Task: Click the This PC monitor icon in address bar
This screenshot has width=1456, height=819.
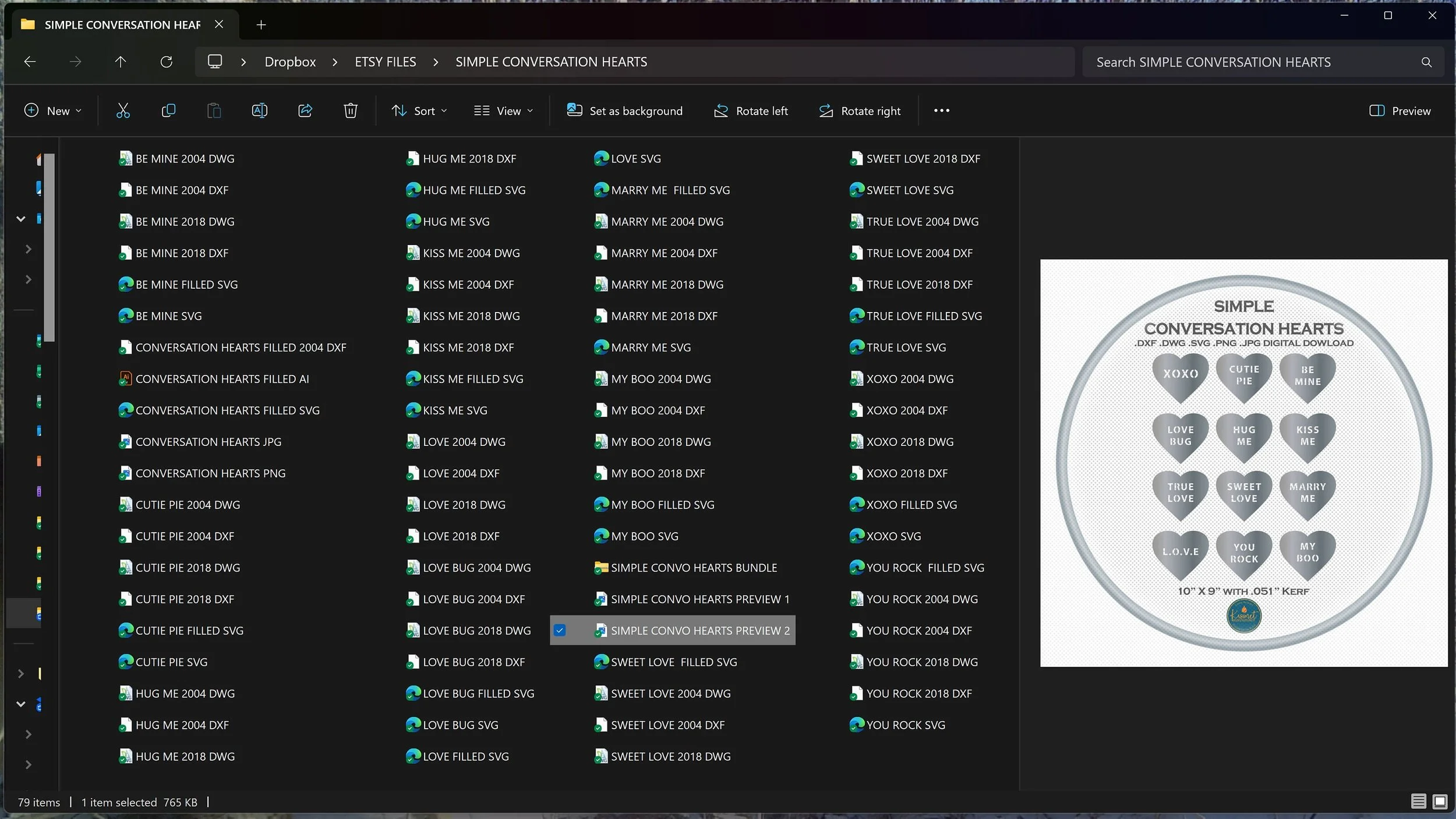Action: 215,62
